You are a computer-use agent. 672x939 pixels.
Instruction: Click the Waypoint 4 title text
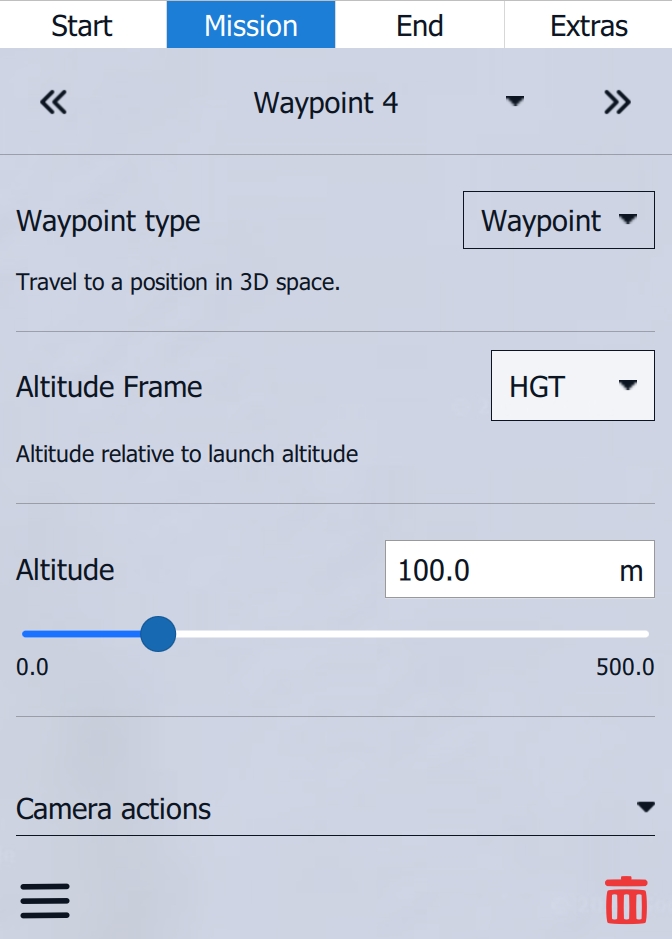tap(326, 102)
